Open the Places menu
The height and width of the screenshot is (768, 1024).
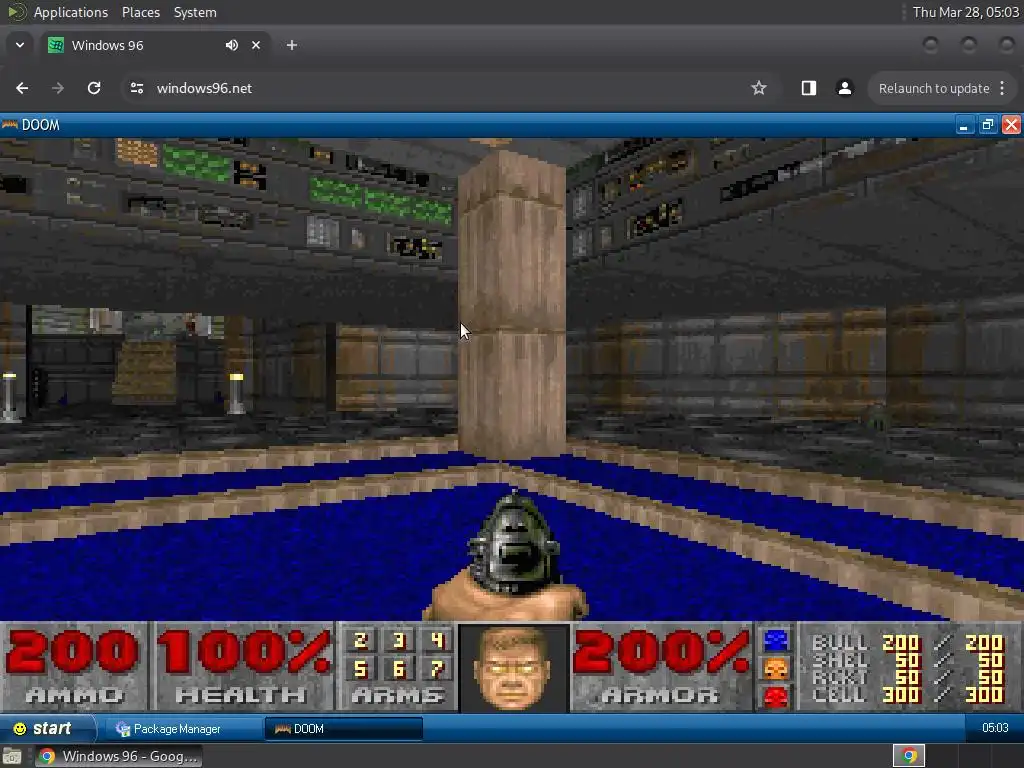click(x=141, y=12)
